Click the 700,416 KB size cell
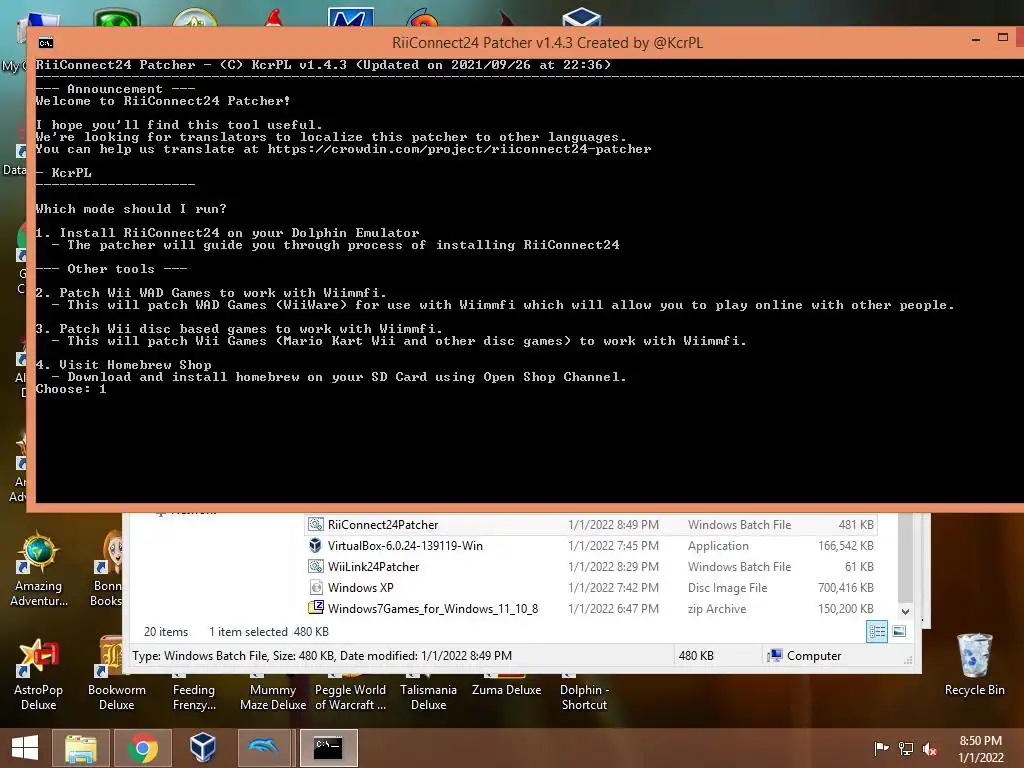The image size is (1024, 768). tap(846, 587)
